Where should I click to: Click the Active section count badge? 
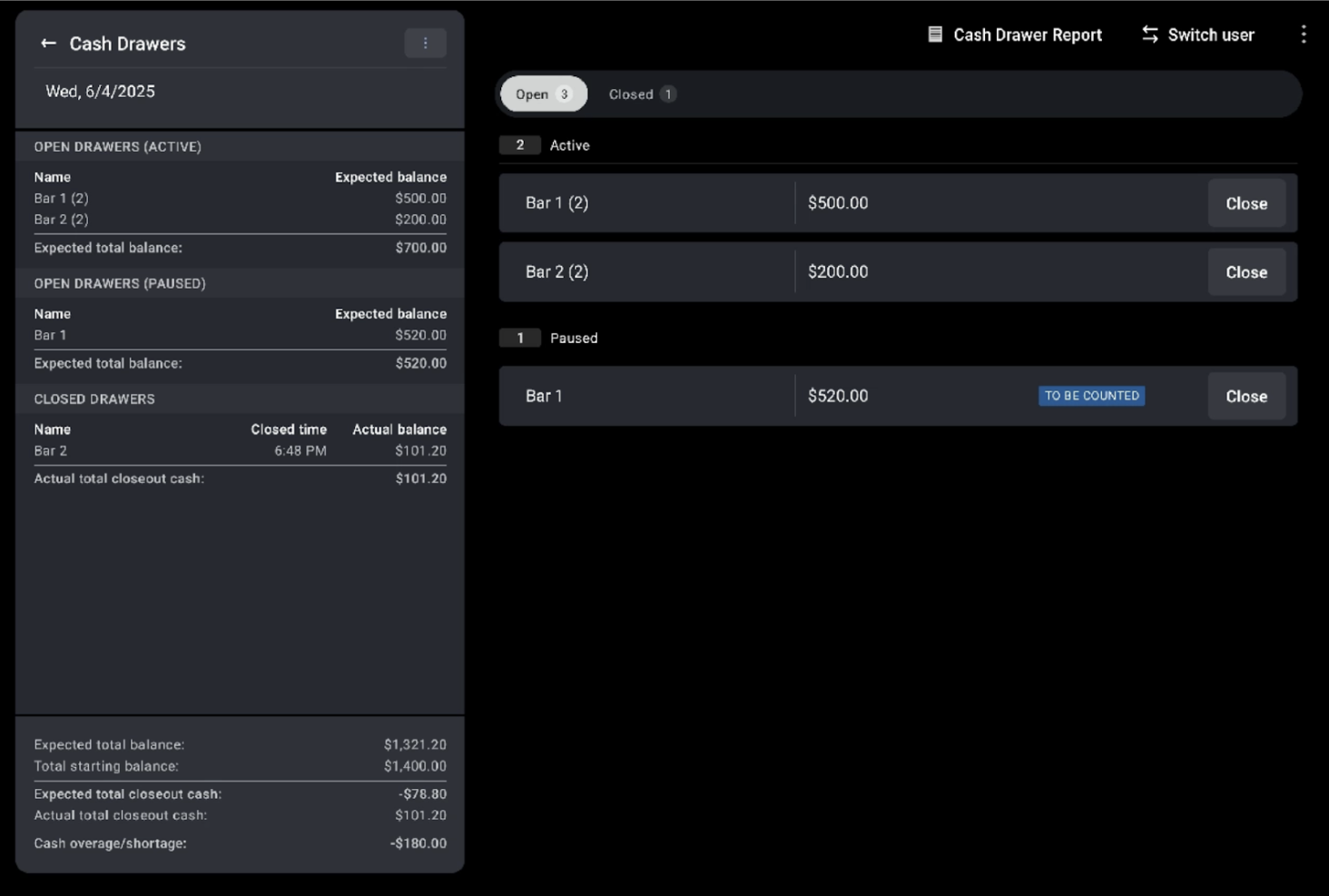point(520,145)
